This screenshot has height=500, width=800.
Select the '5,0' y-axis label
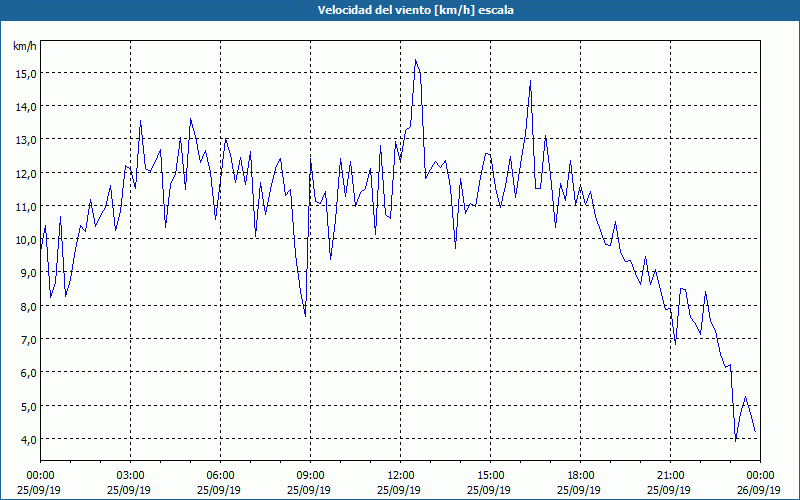point(29,407)
